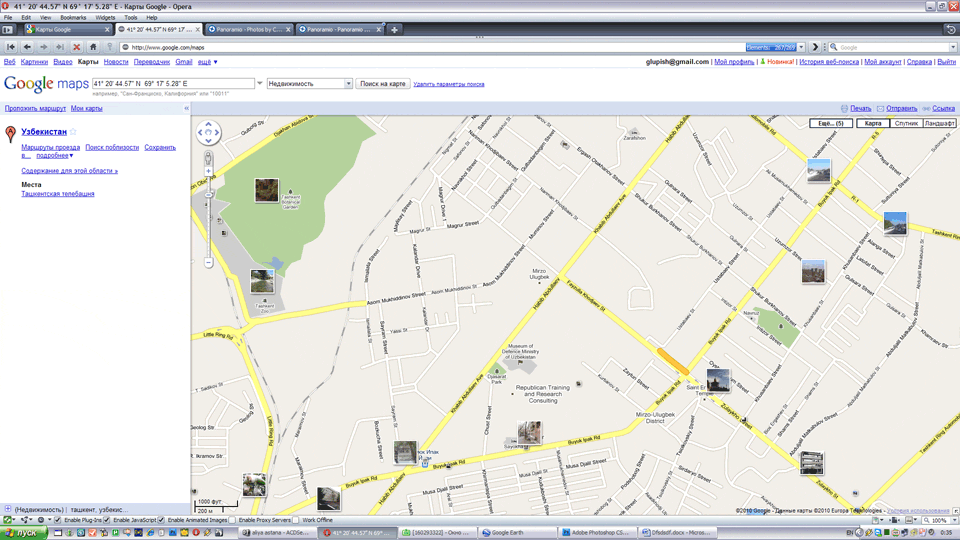Click the address bar URL field
Viewport: 960px width, 540px height.
(432, 47)
